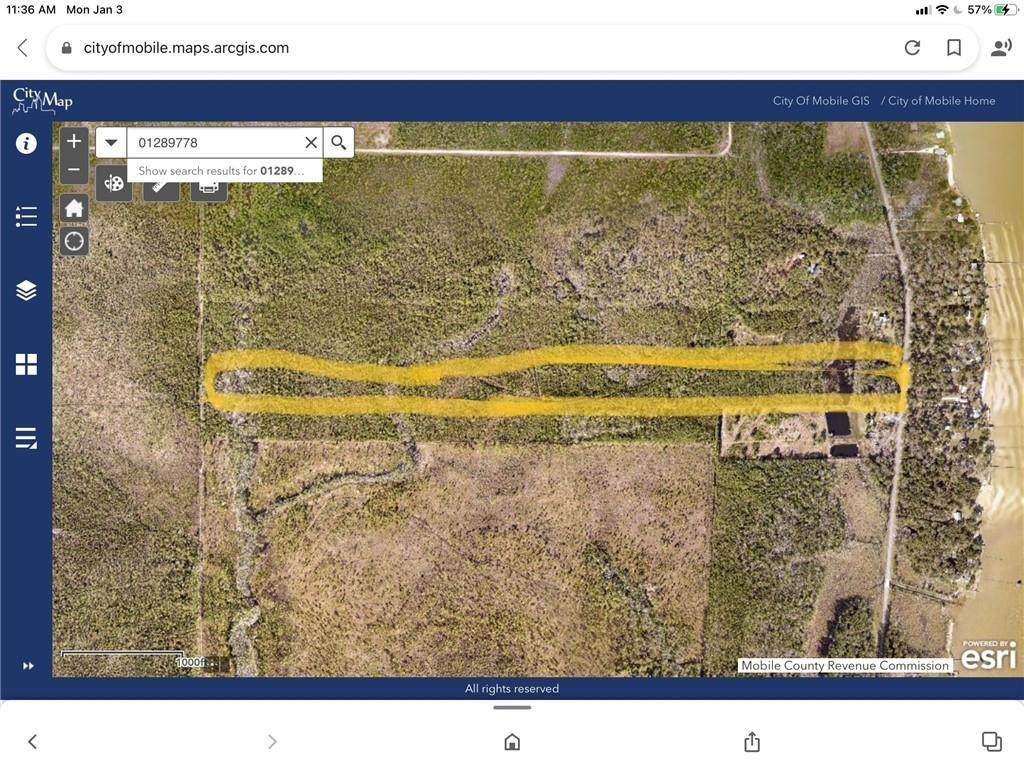
Task: Open the Layer List stacked-layers icon
Action: point(26,290)
